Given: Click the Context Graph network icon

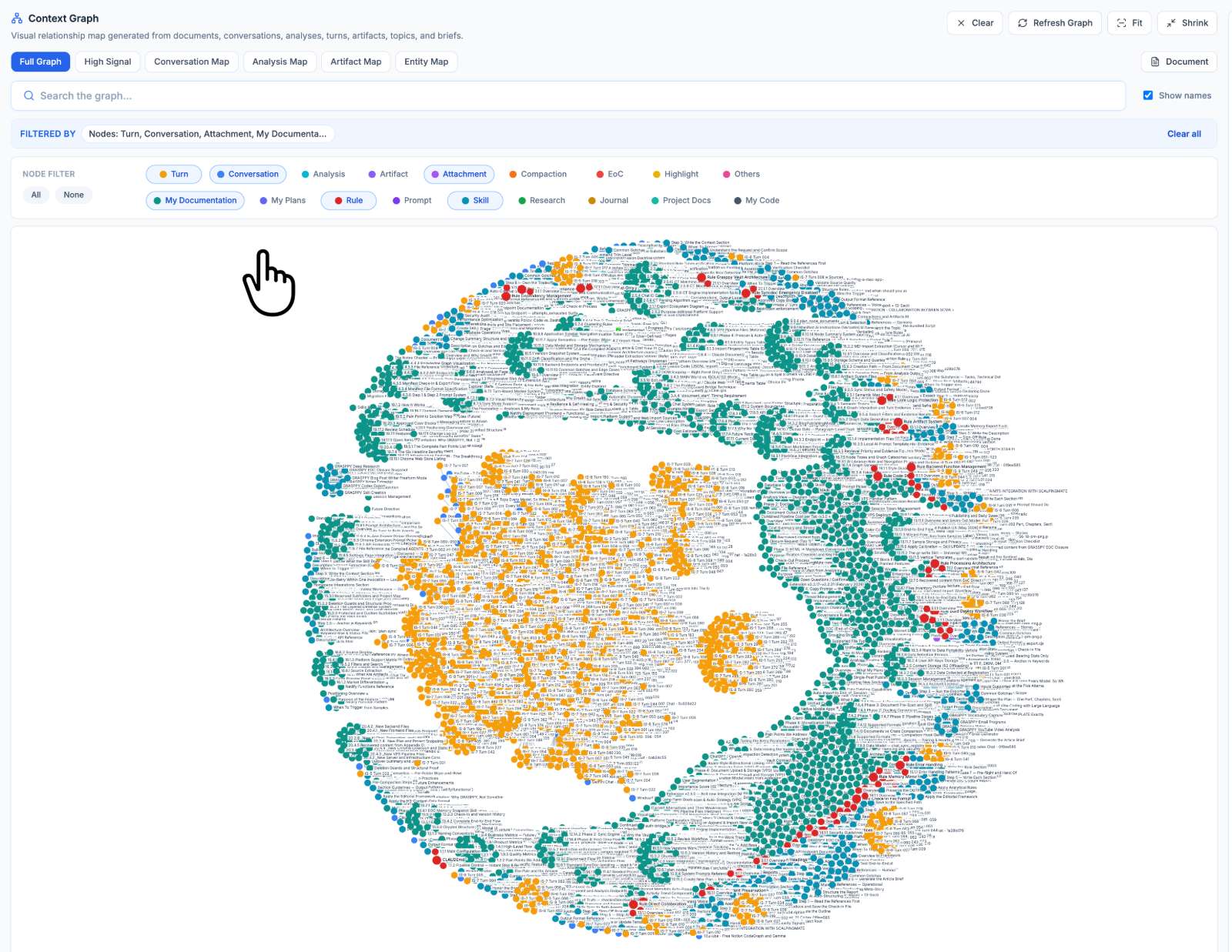Looking at the screenshot, I should 17,18.
